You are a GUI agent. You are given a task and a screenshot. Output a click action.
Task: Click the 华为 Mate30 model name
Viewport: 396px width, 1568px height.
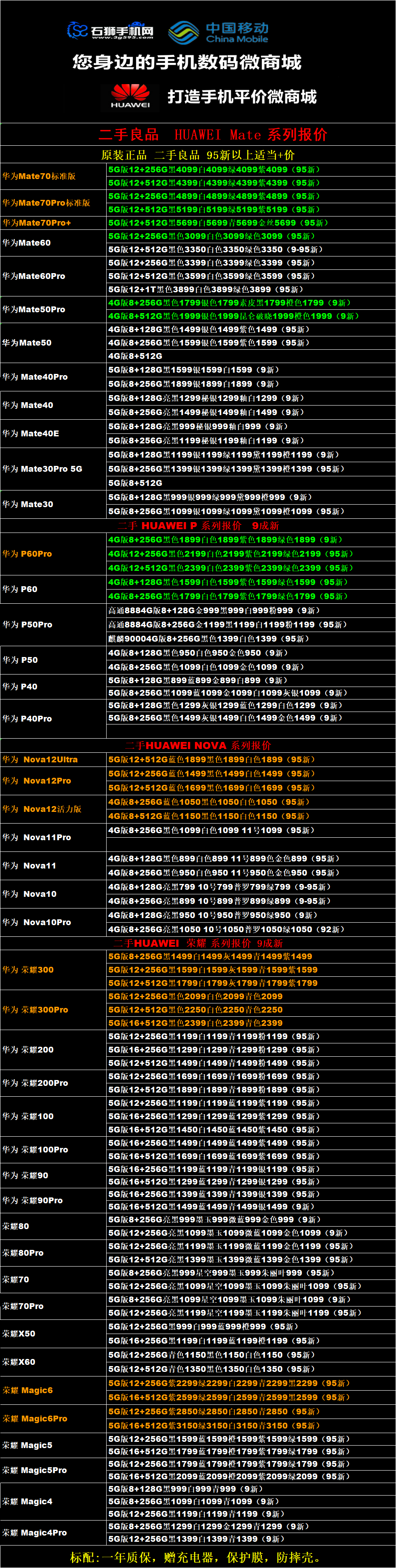click(28, 504)
